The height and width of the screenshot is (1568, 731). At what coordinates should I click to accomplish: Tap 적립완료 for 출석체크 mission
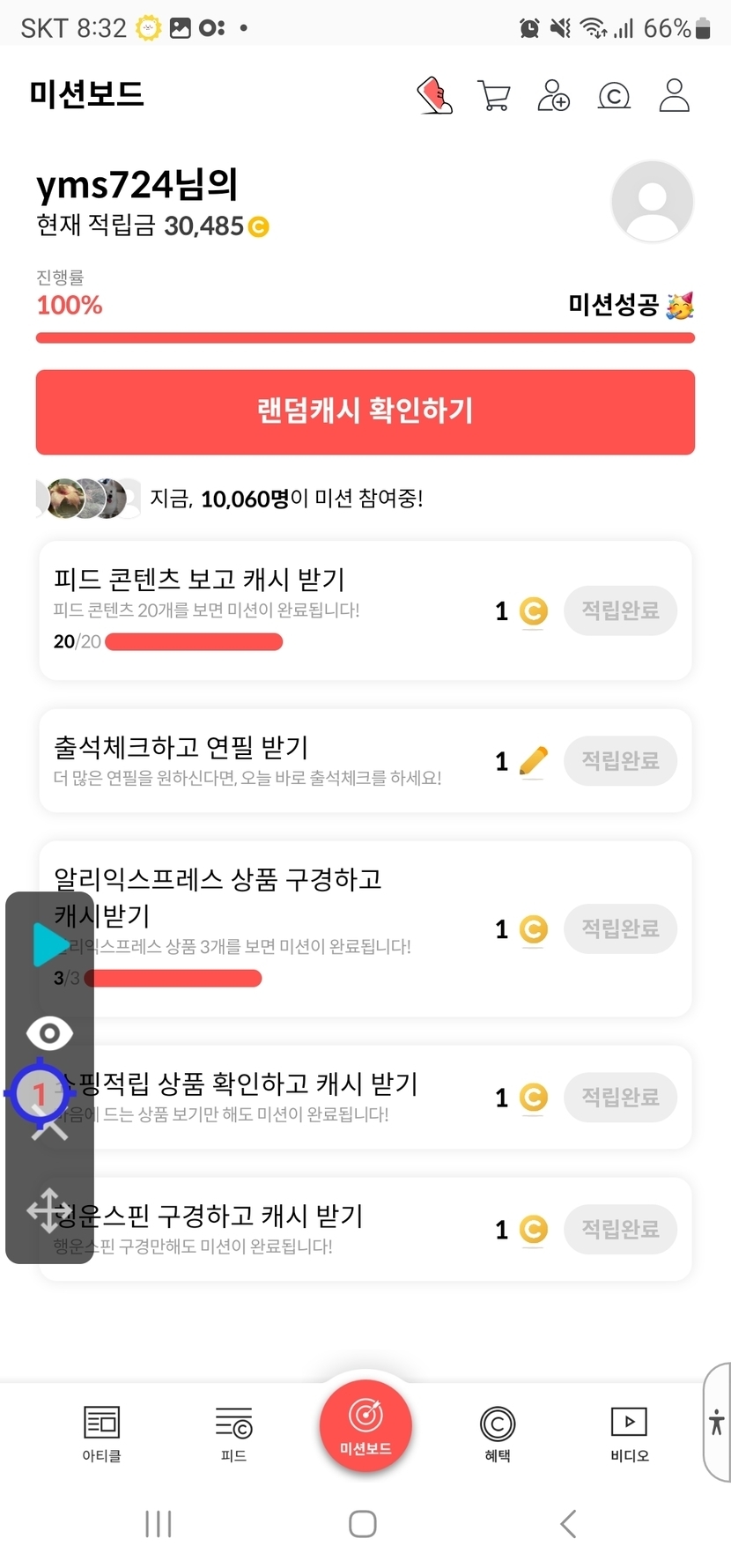(x=620, y=760)
